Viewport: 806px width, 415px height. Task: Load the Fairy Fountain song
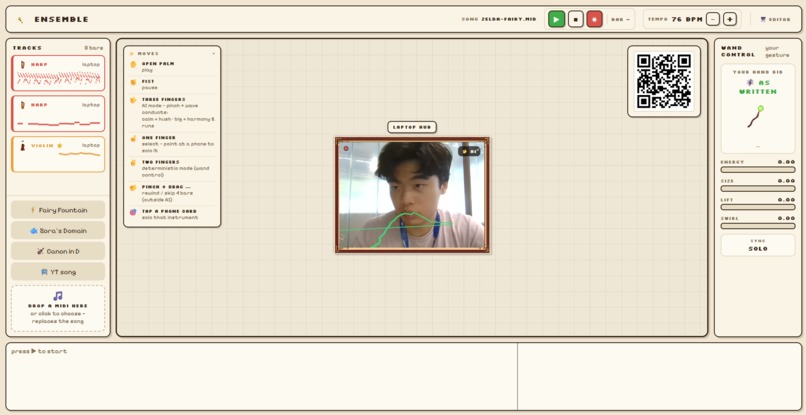click(58, 210)
